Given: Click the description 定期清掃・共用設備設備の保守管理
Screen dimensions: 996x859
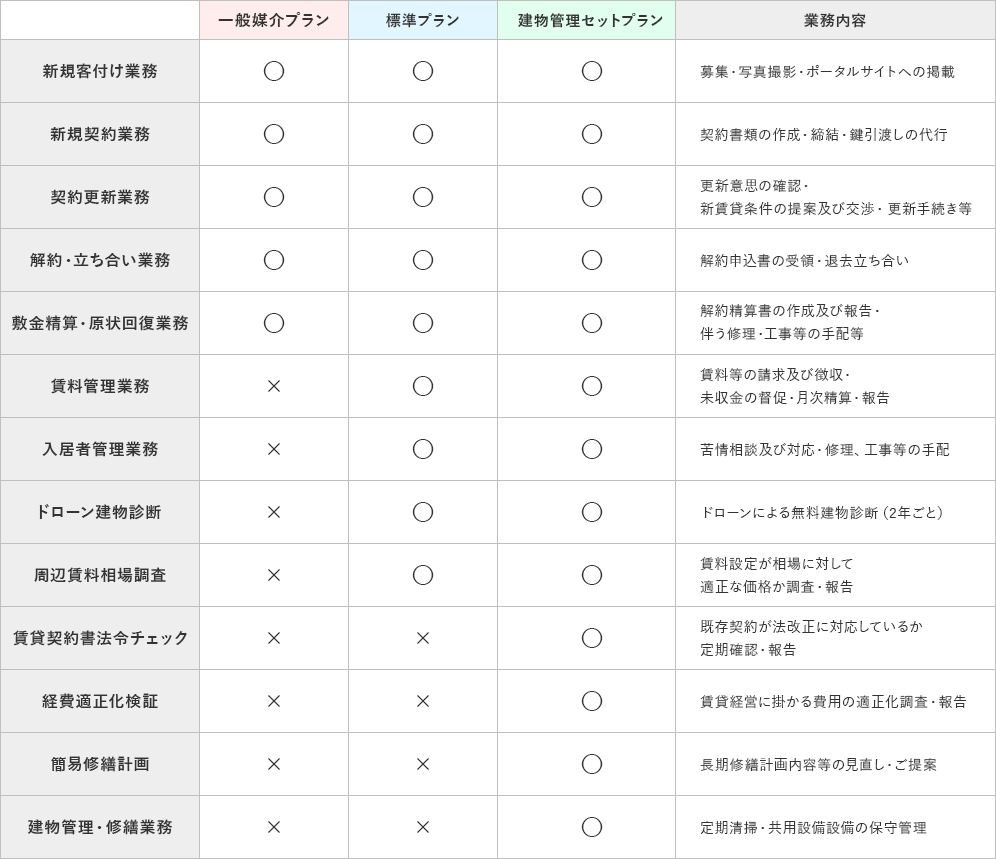Looking at the screenshot, I should coord(813,827).
